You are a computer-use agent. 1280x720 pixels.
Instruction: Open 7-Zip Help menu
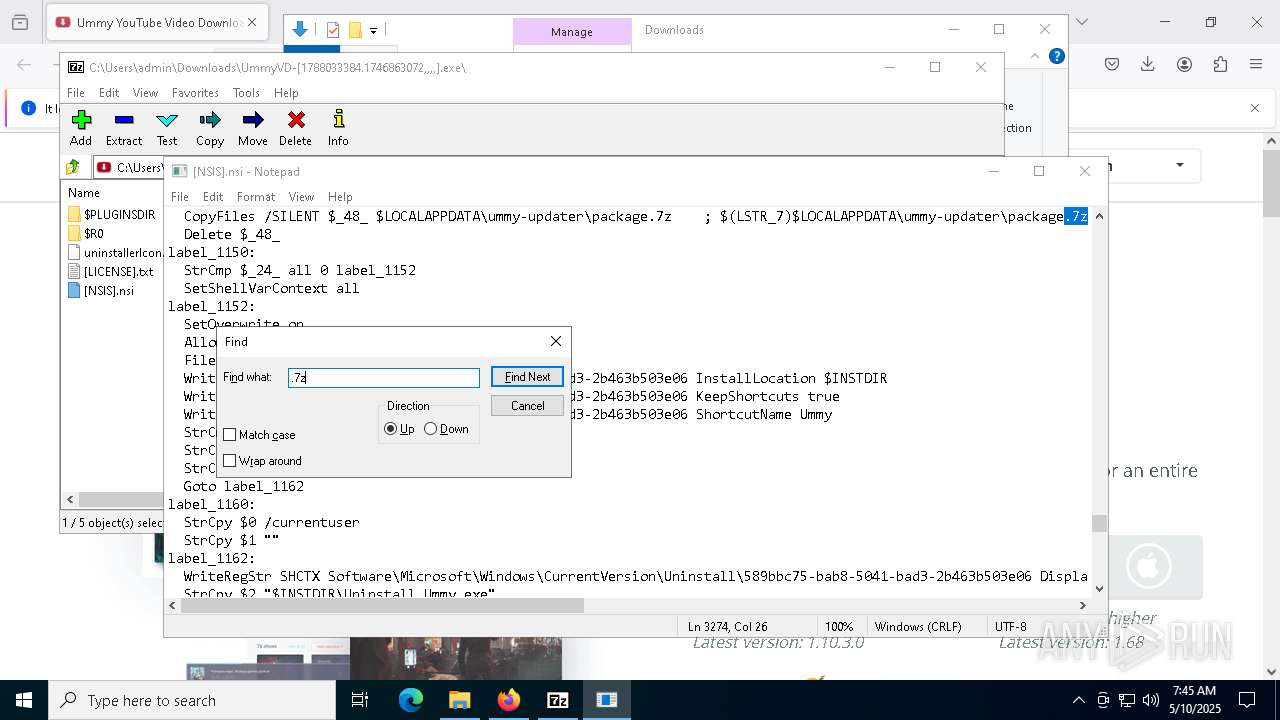(x=286, y=93)
